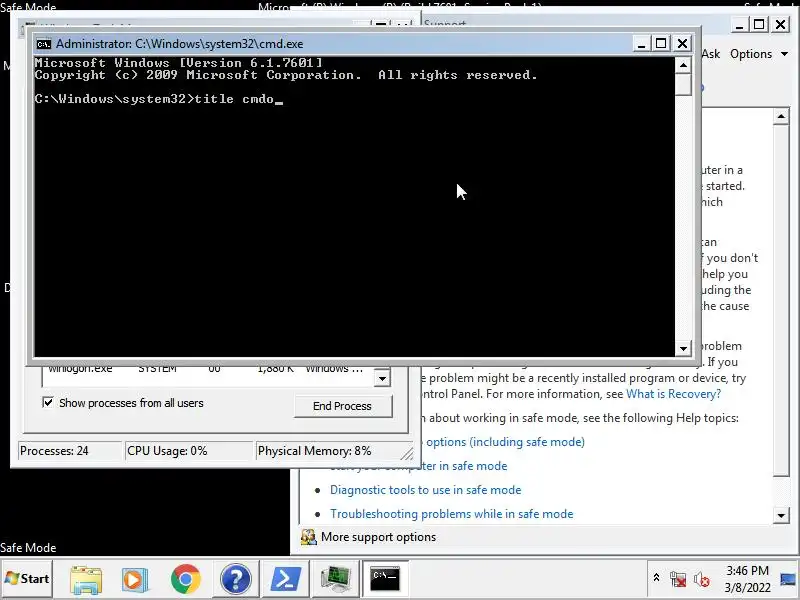Open the Start menu
Viewport: 800px width, 600px height.
point(27,579)
